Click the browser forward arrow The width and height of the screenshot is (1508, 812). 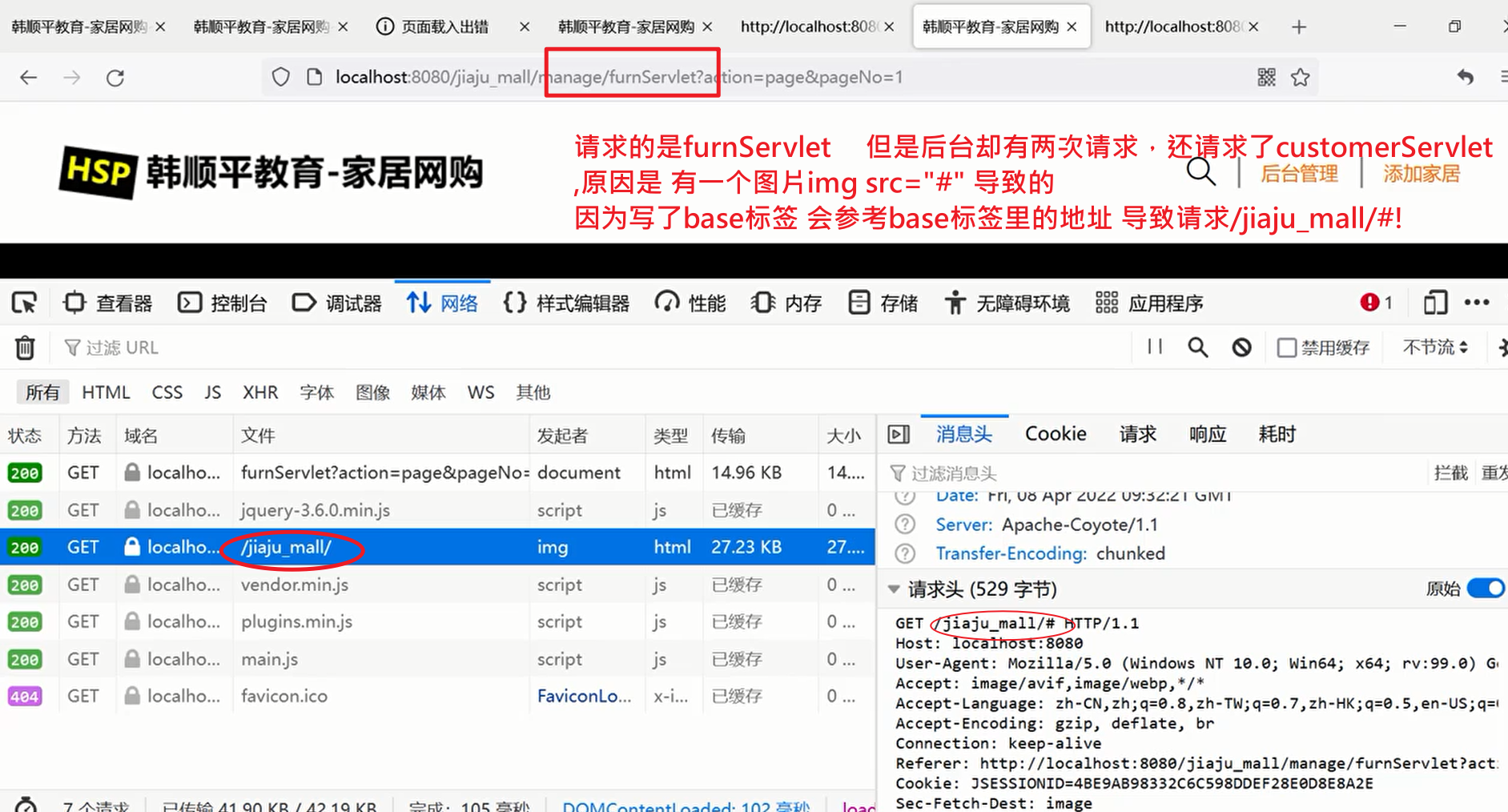click(x=72, y=78)
